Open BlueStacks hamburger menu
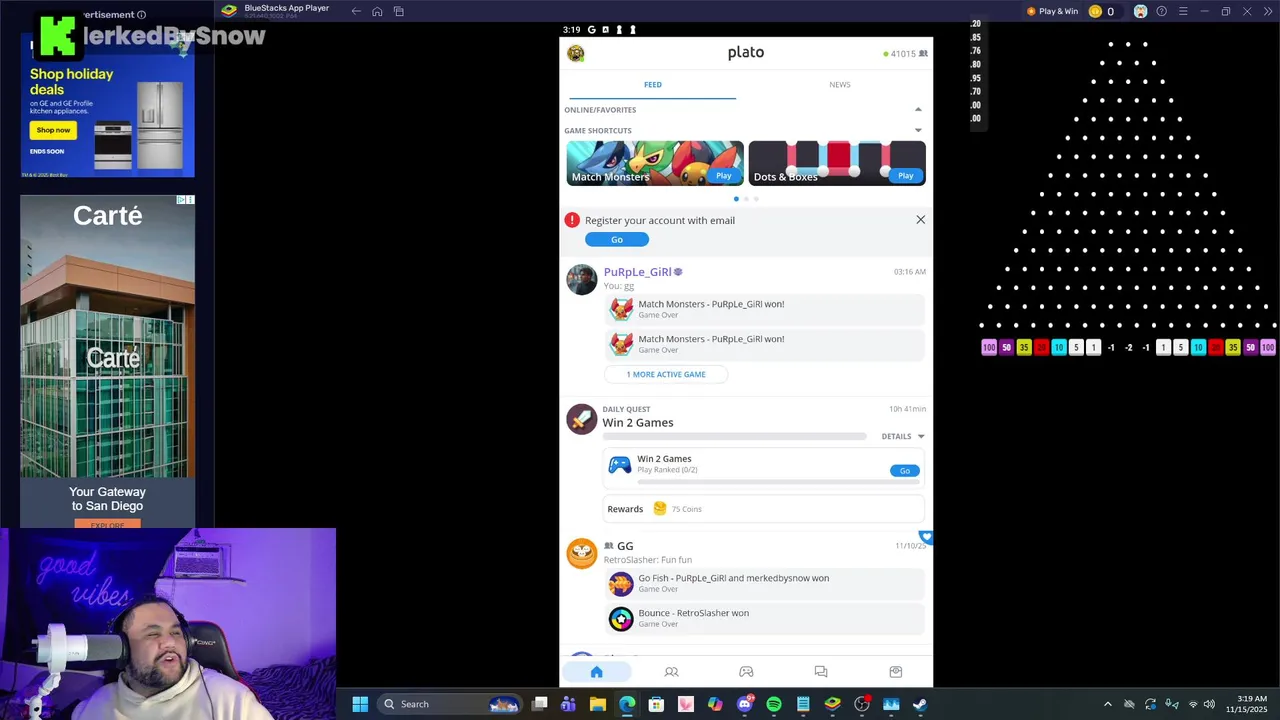 click(x=1183, y=11)
